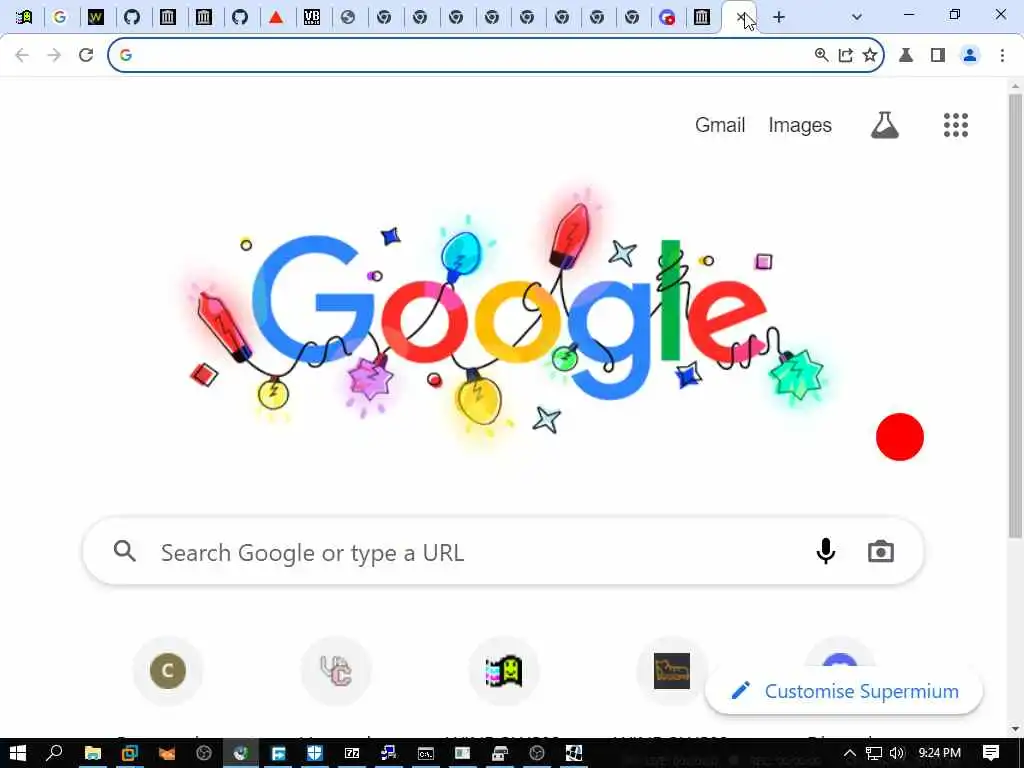The width and height of the screenshot is (1024, 768).
Task: Show hidden system tray icons
Action: (849, 753)
